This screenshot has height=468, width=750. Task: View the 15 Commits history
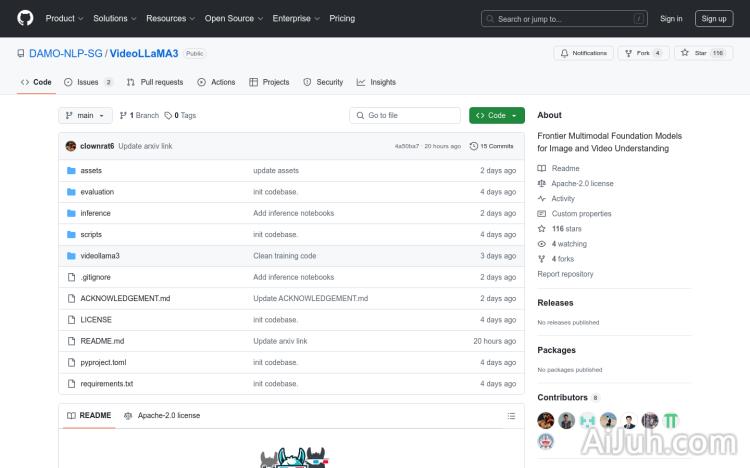pyautogui.click(x=496, y=146)
